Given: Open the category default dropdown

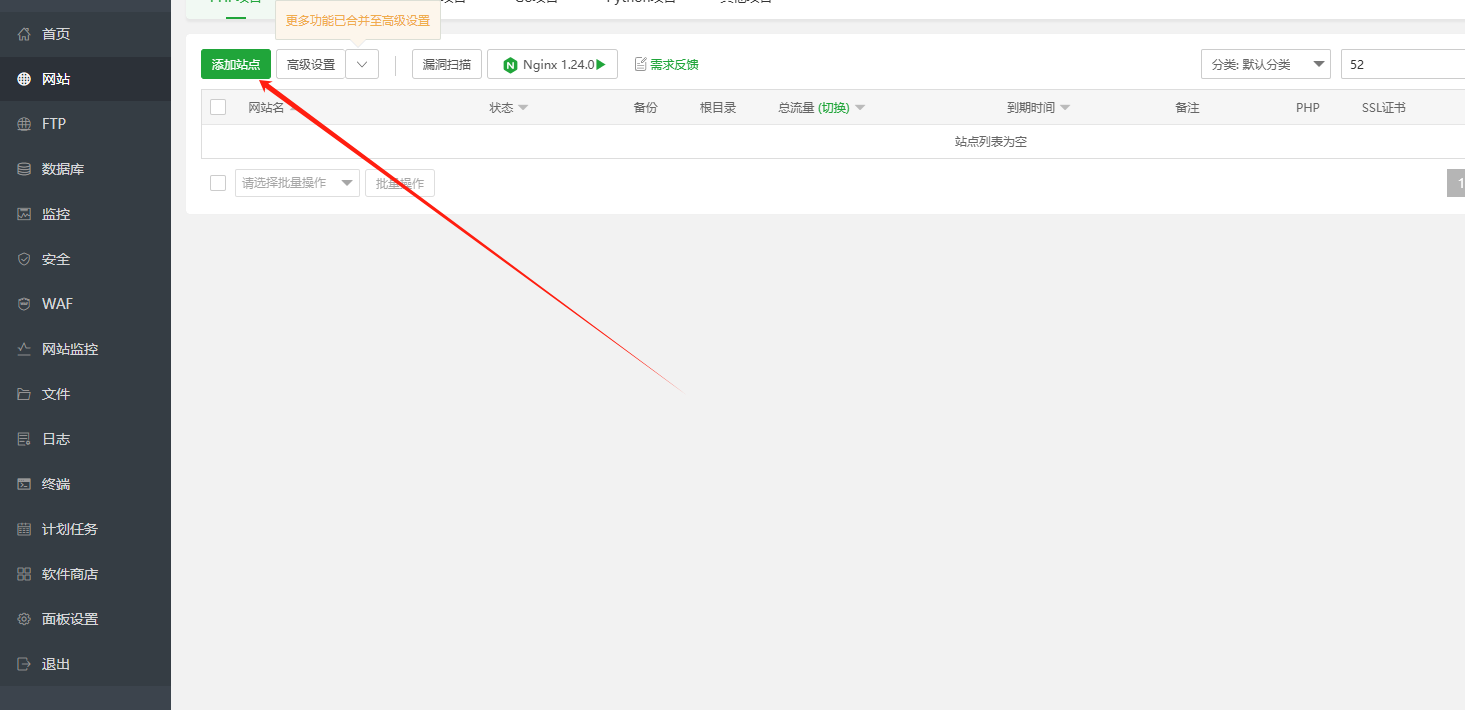Looking at the screenshot, I should click(1265, 64).
